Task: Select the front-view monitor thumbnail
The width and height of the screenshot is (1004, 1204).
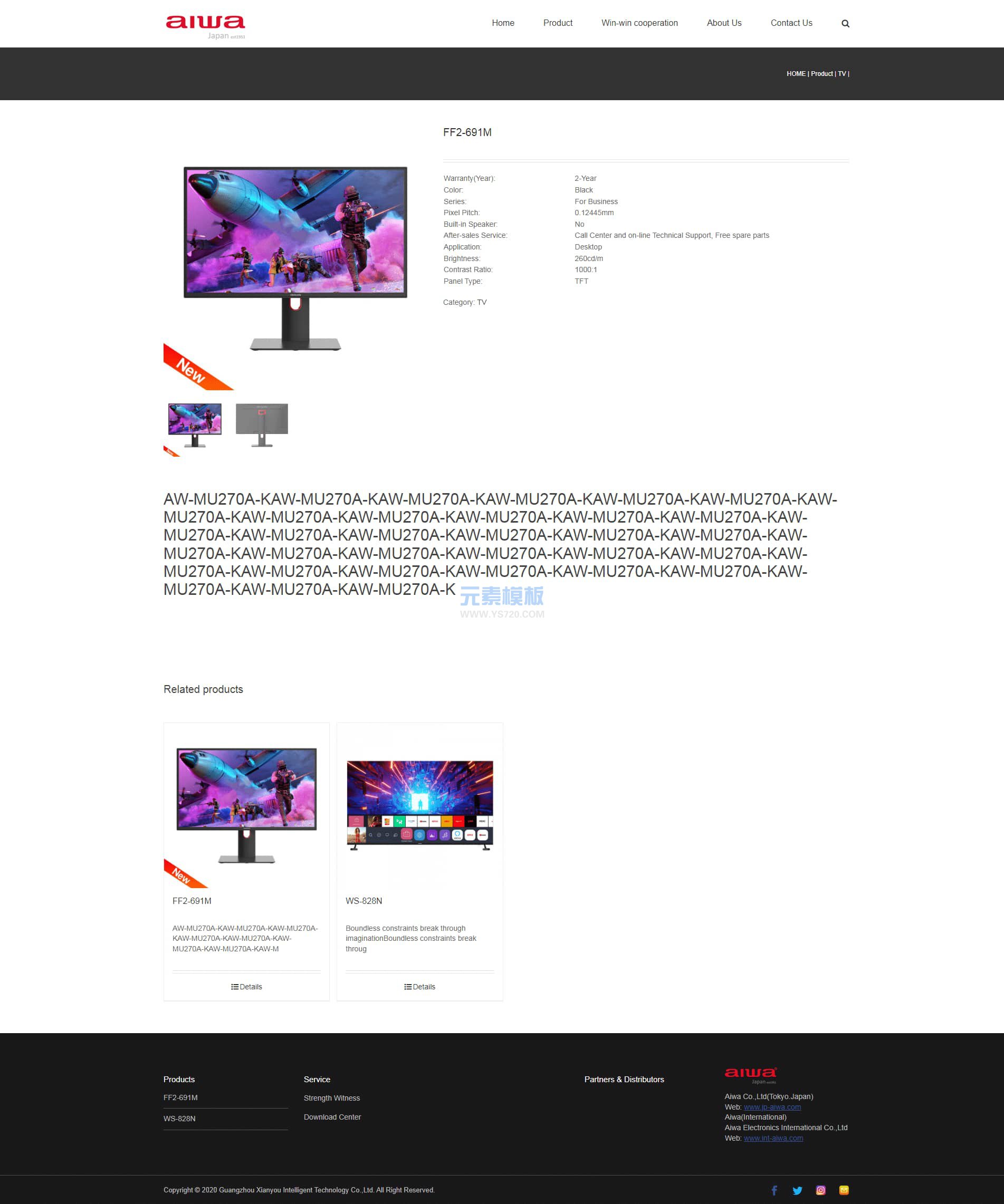Action: coord(195,426)
